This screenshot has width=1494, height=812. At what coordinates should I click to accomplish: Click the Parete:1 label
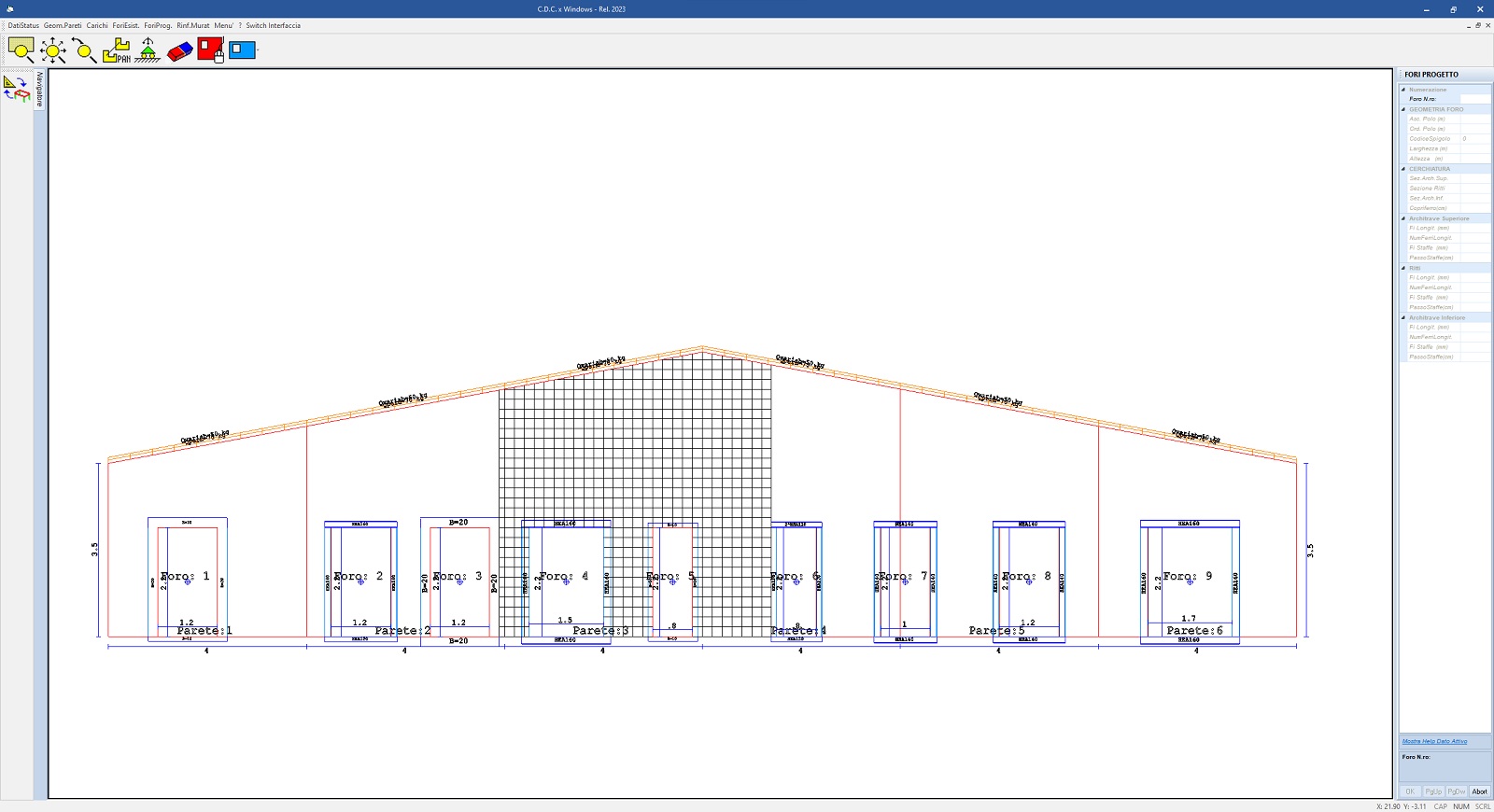(204, 631)
